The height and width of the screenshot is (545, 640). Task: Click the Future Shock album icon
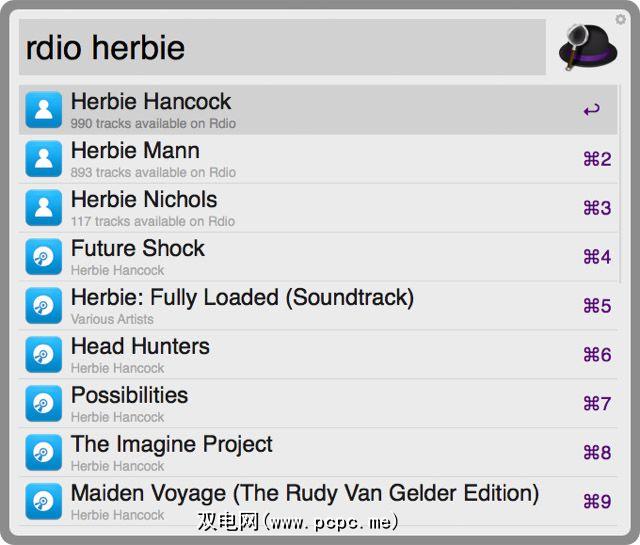point(43,256)
